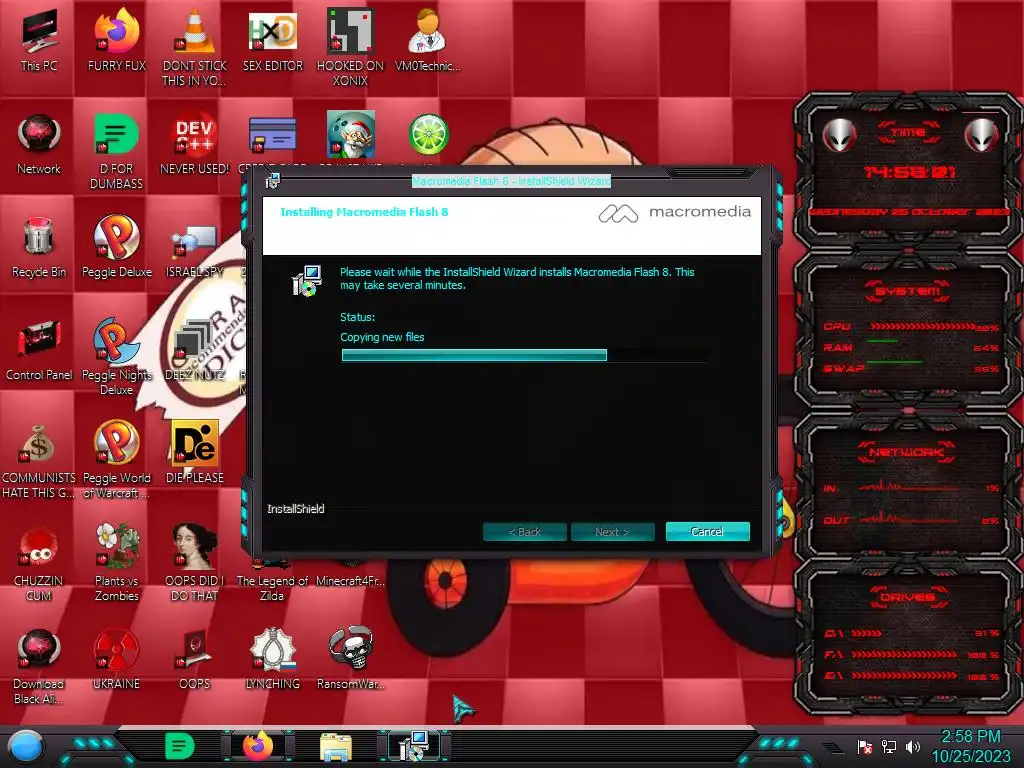The width and height of the screenshot is (1024, 768).
Task: Click the digital clock readout in Time widget
Action: 910,172
